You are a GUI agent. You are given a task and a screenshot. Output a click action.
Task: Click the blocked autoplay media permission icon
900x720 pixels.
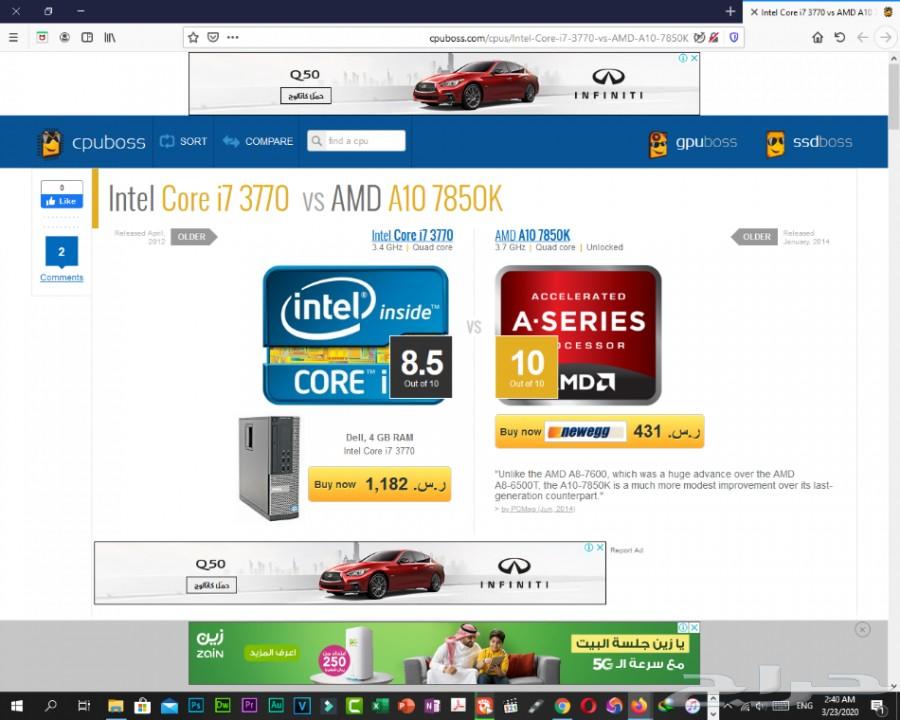(x=714, y=37)
